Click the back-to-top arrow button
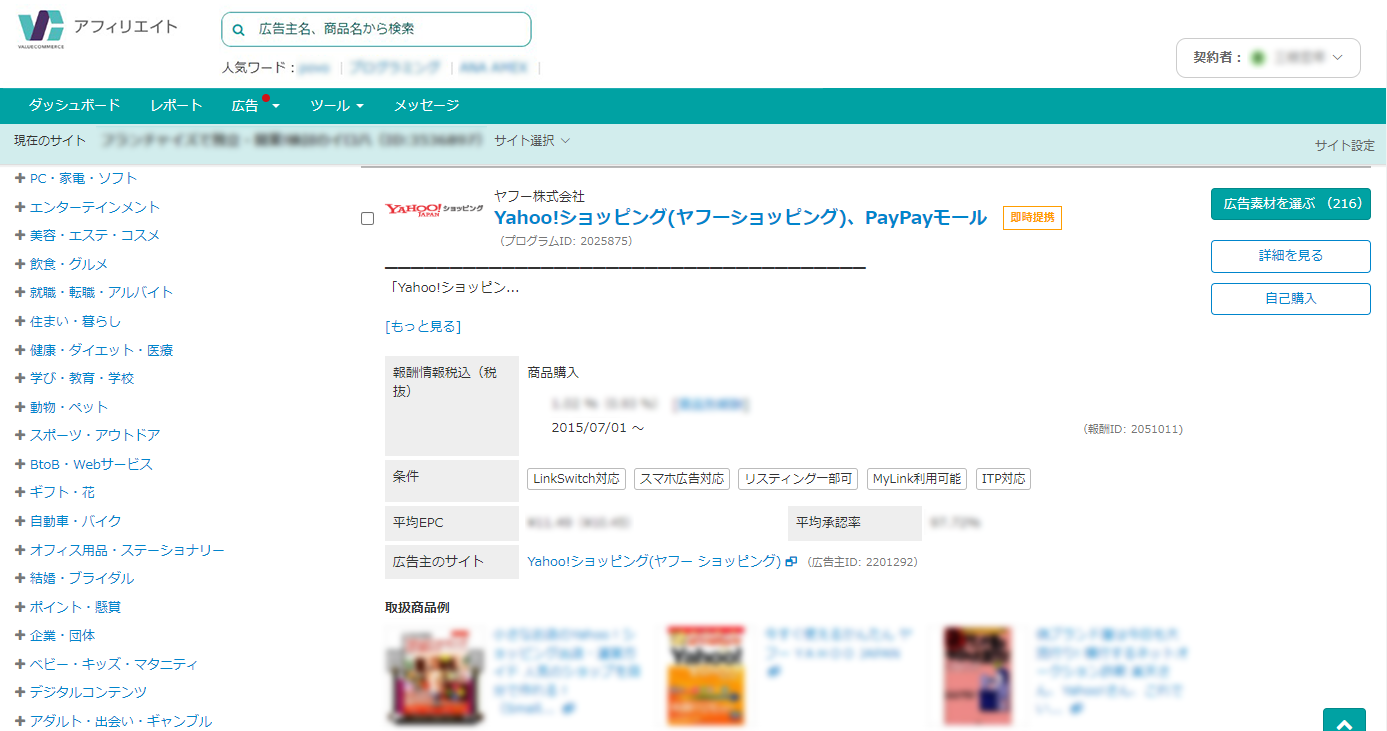1387x731 pixels. click(1344, 720)
